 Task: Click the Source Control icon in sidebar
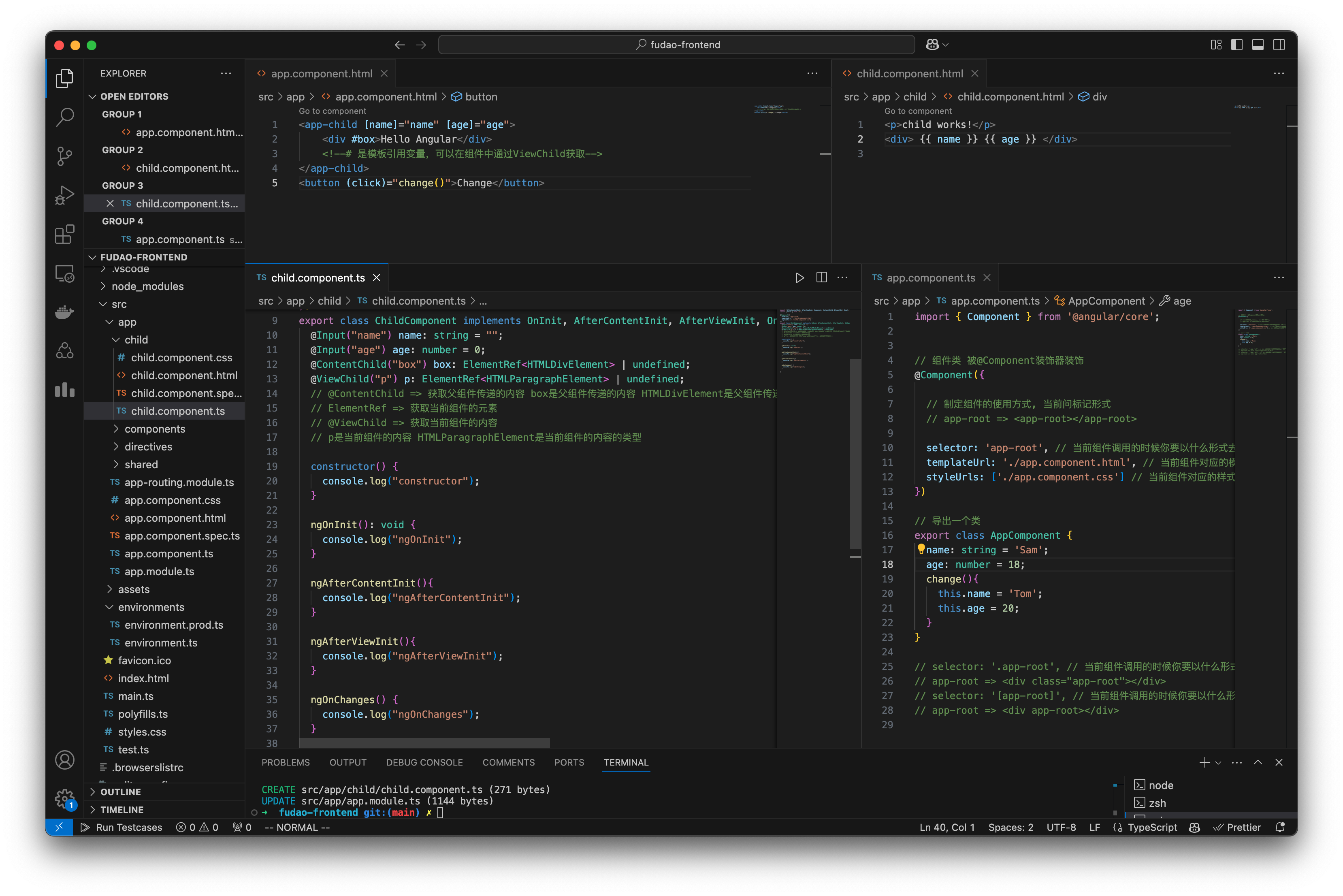coord(63,156)
